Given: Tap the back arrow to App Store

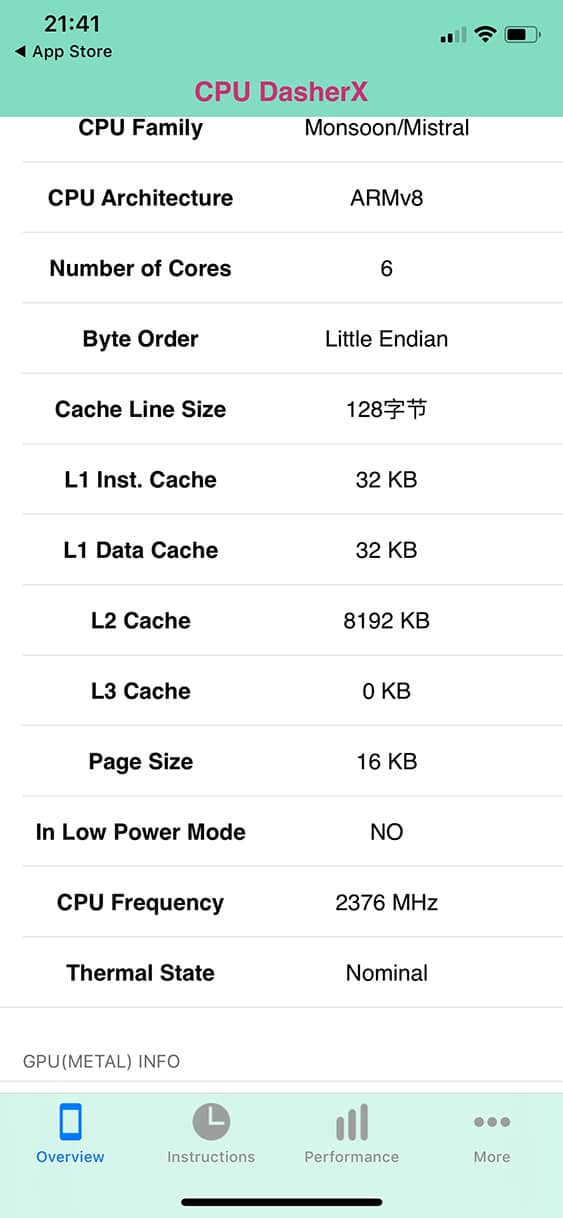Looking at the screenshot, I should pos(20,52).
